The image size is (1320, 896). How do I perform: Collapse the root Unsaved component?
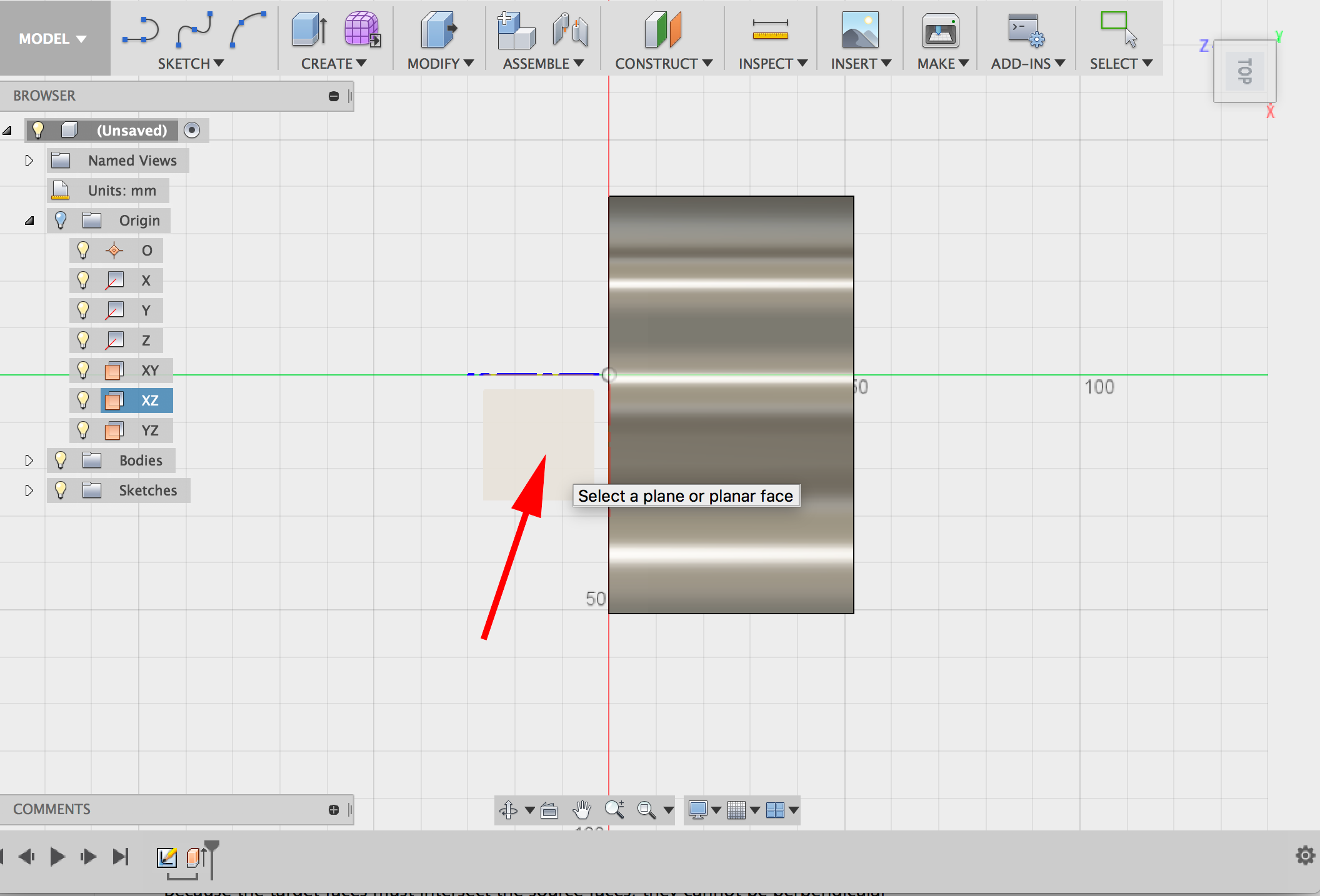(x=7, y=131)
